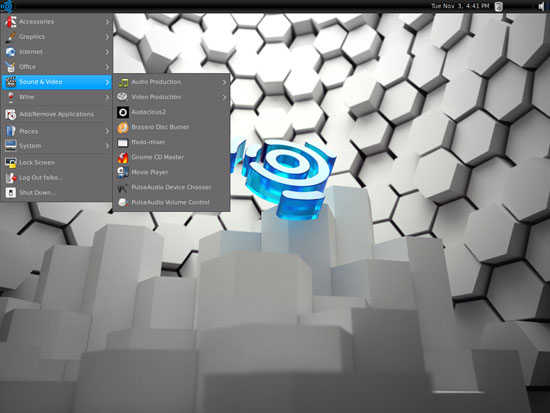Viewport: 550px width, 413px height.
Task: Click the date and time clock
Action: pos(460,6)
